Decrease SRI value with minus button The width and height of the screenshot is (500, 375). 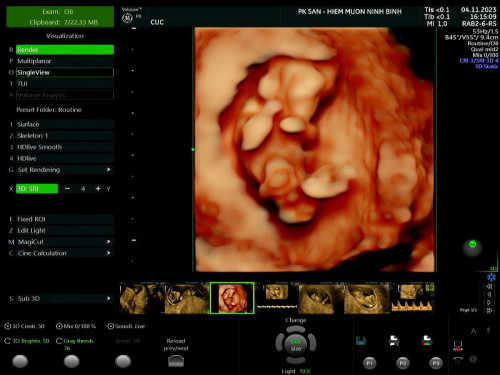(67, 189)
